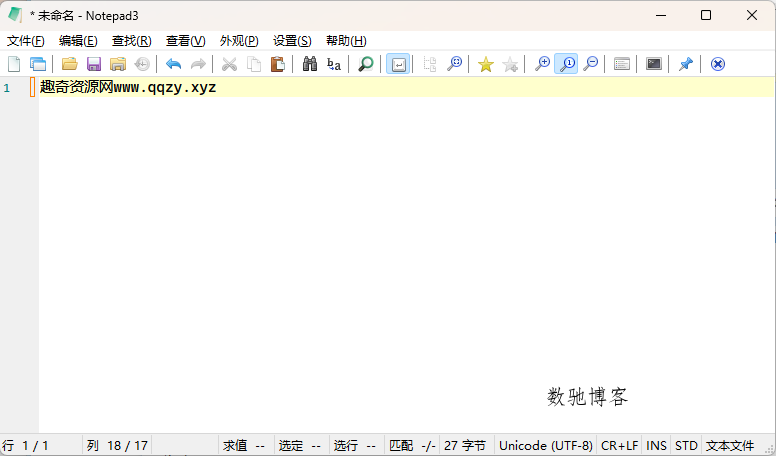Click the Notepad3 icon in title bar
This screenshot has height=456, width=776.
tap(15, 15)
